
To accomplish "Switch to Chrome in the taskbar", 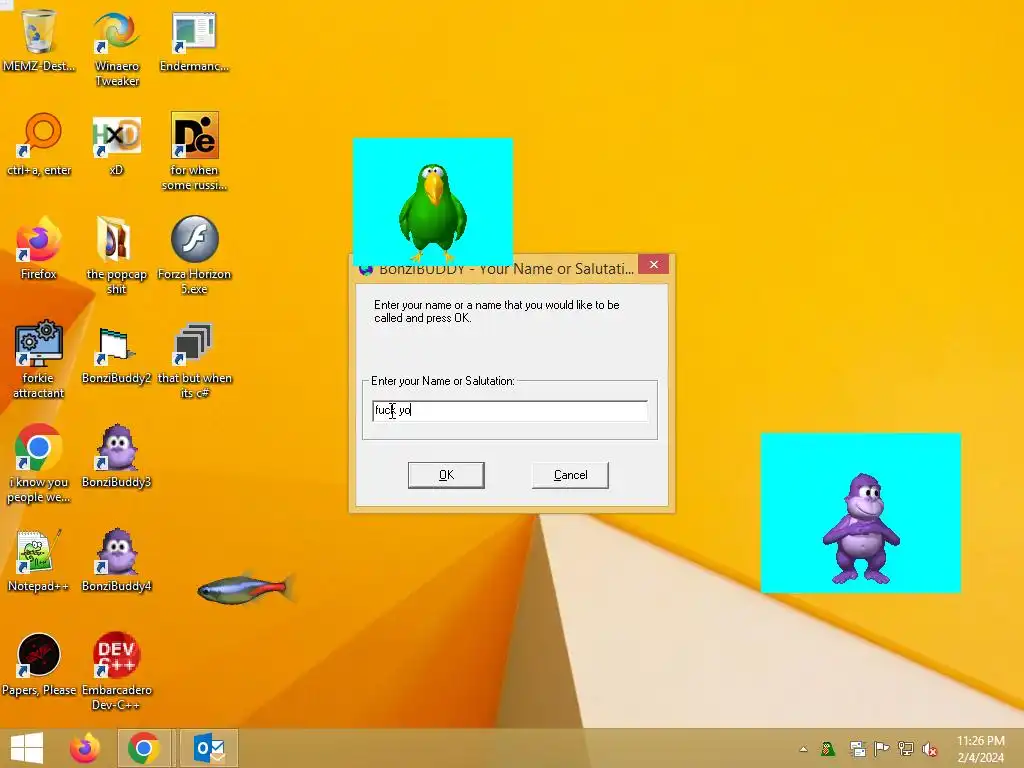I will [x=144, y=748].
